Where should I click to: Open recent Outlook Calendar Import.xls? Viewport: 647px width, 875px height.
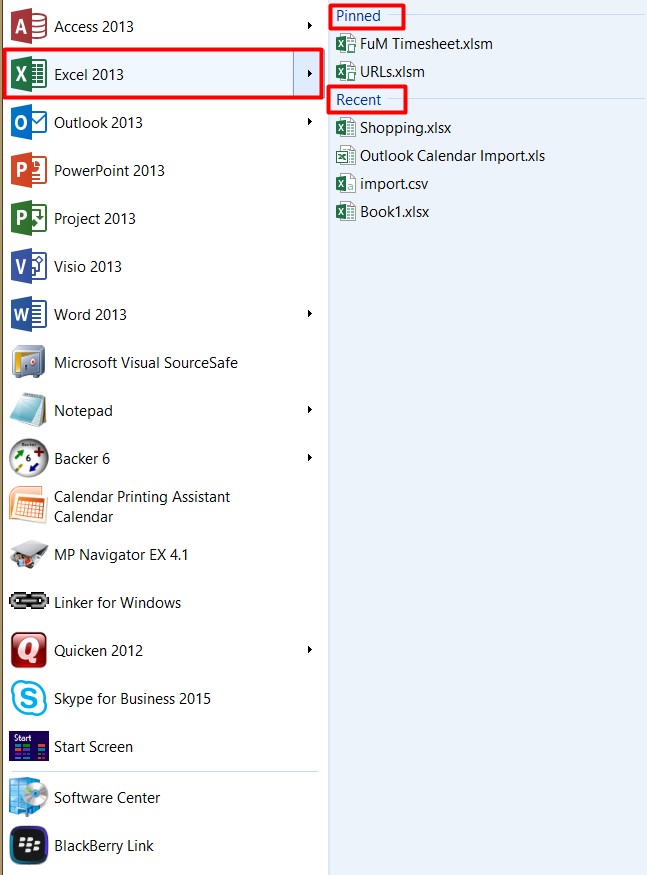click(452, 156)
